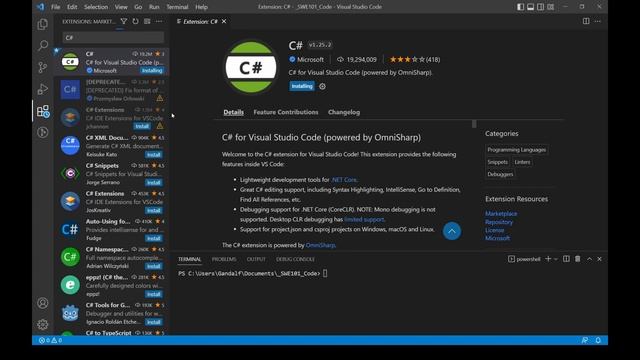Toggle secondary side bar layout icon
The height and width of the screenshot is (360, 640).
540,7
